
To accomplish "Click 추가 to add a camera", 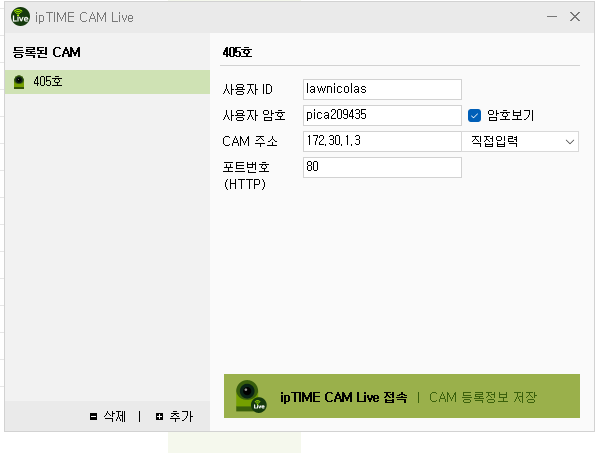I will click(181, 416).
